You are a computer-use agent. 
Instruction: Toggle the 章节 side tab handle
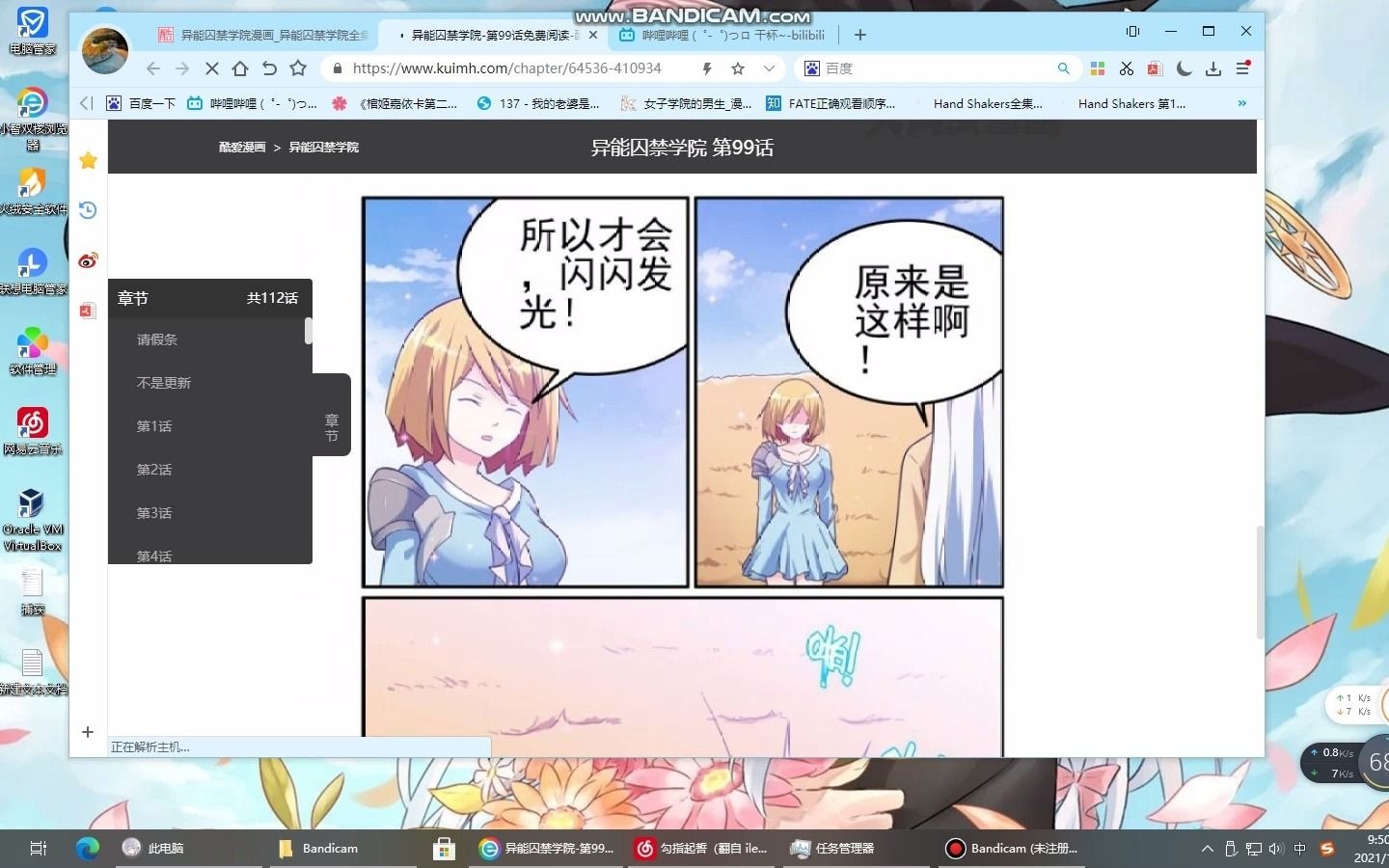point(332,415)
